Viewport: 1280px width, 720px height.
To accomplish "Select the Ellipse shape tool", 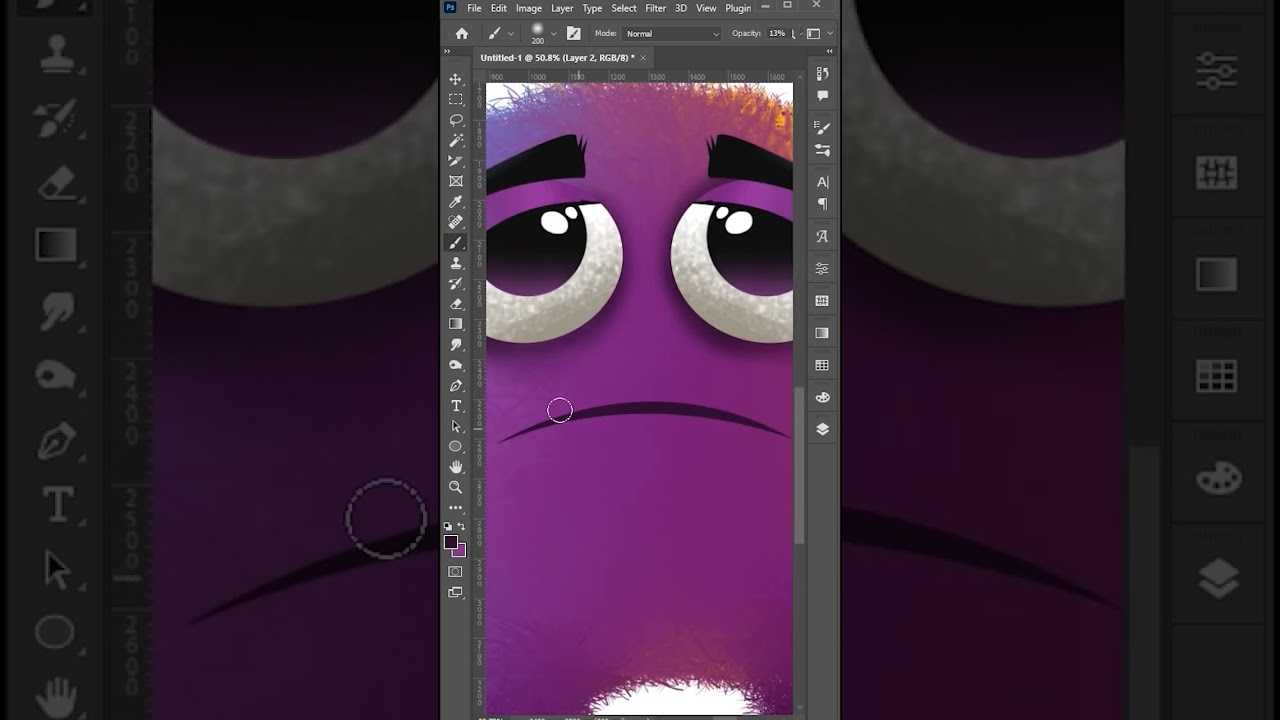I will 456,446.
